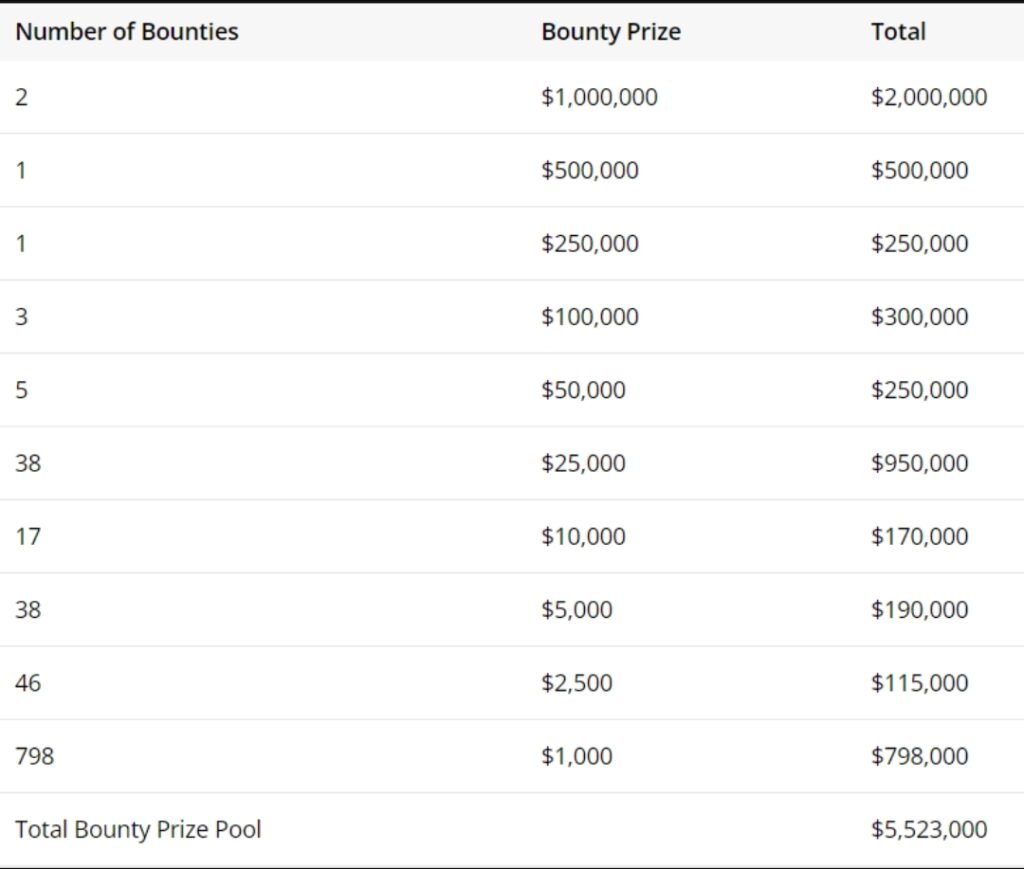Select the "Bounty Prize" column header
Screen dimensions: 1024x869
pos(610,32)
